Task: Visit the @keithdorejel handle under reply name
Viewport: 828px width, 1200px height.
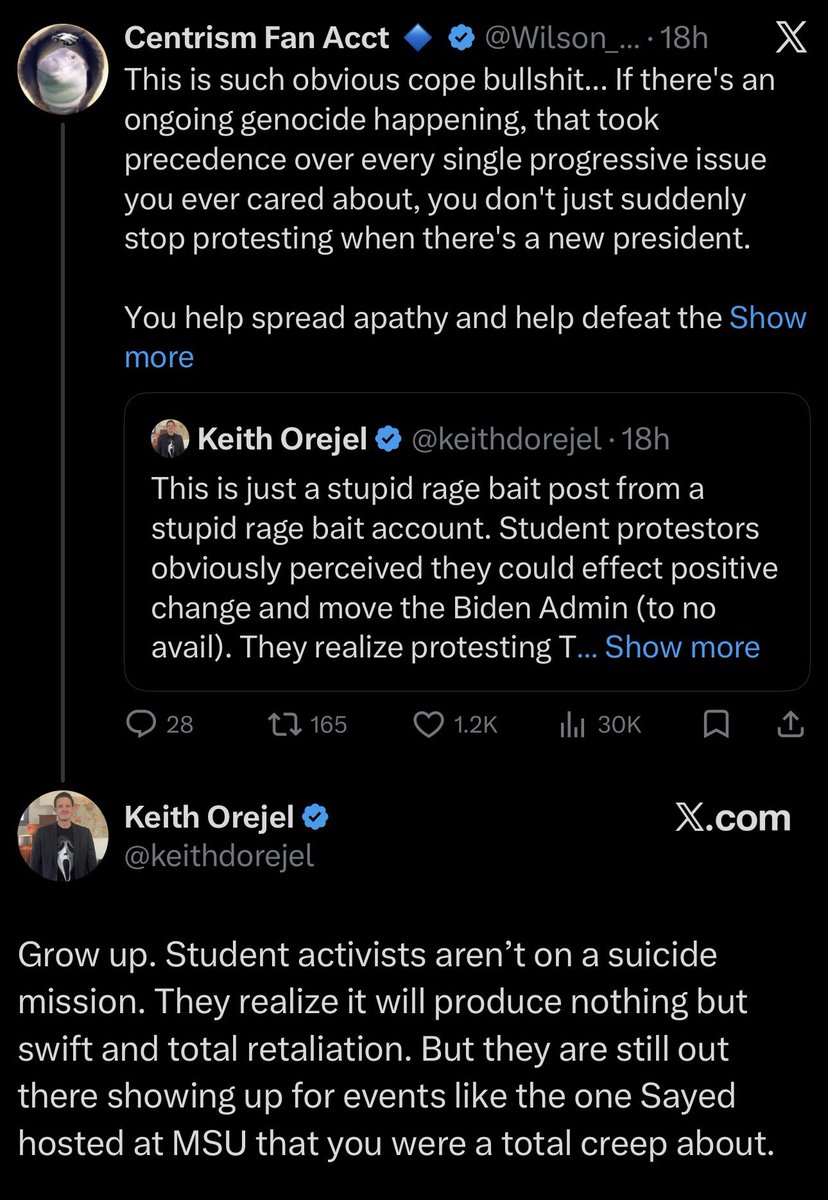Action: point(219,856)
